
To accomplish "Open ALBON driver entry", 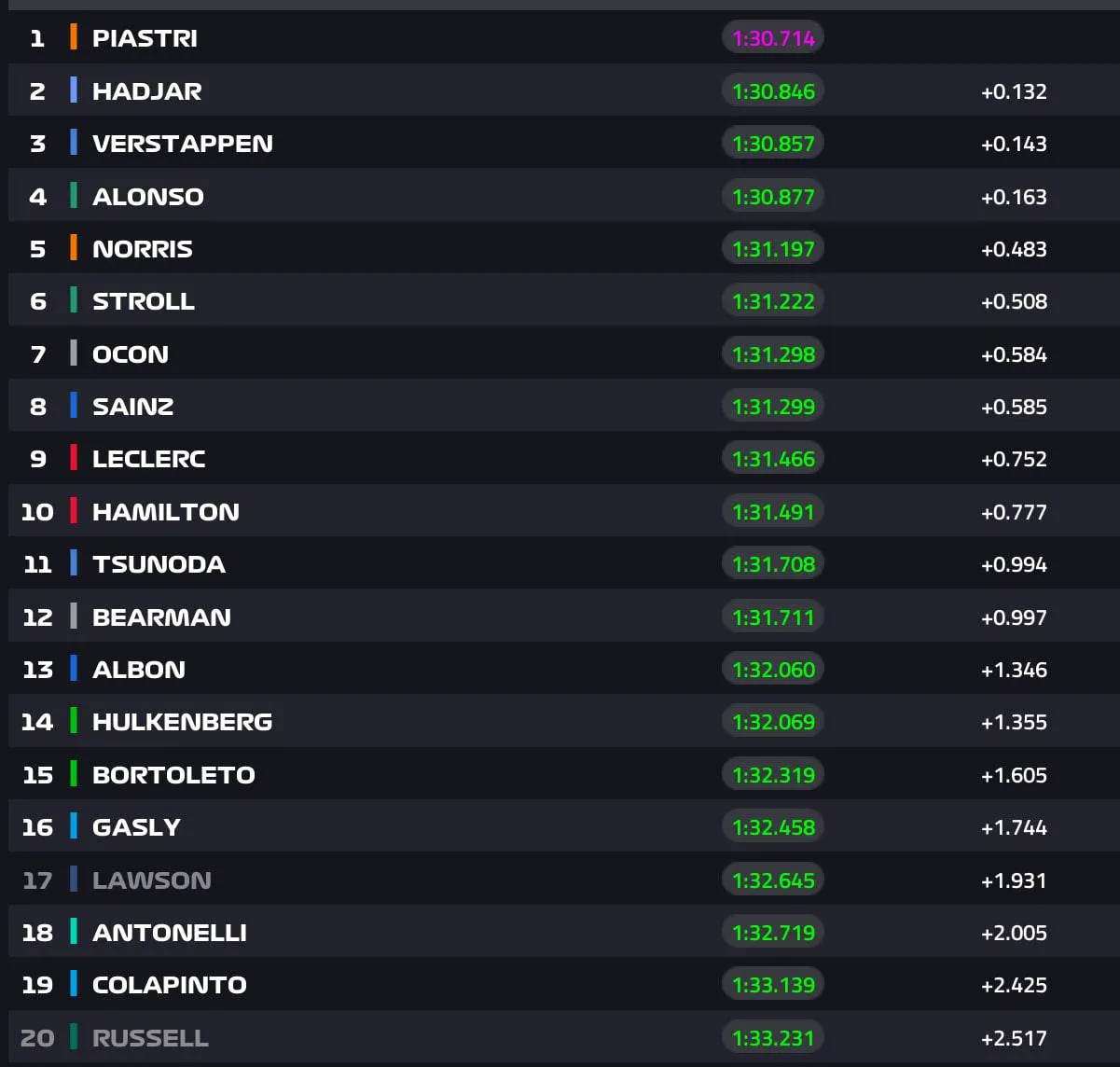I will point(138,670).
